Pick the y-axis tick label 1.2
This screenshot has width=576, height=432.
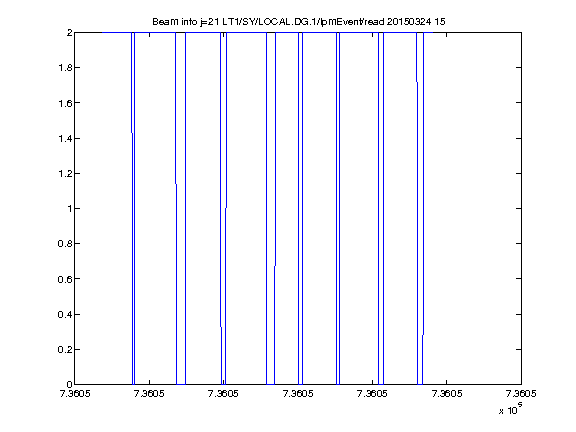coord(65,173)
